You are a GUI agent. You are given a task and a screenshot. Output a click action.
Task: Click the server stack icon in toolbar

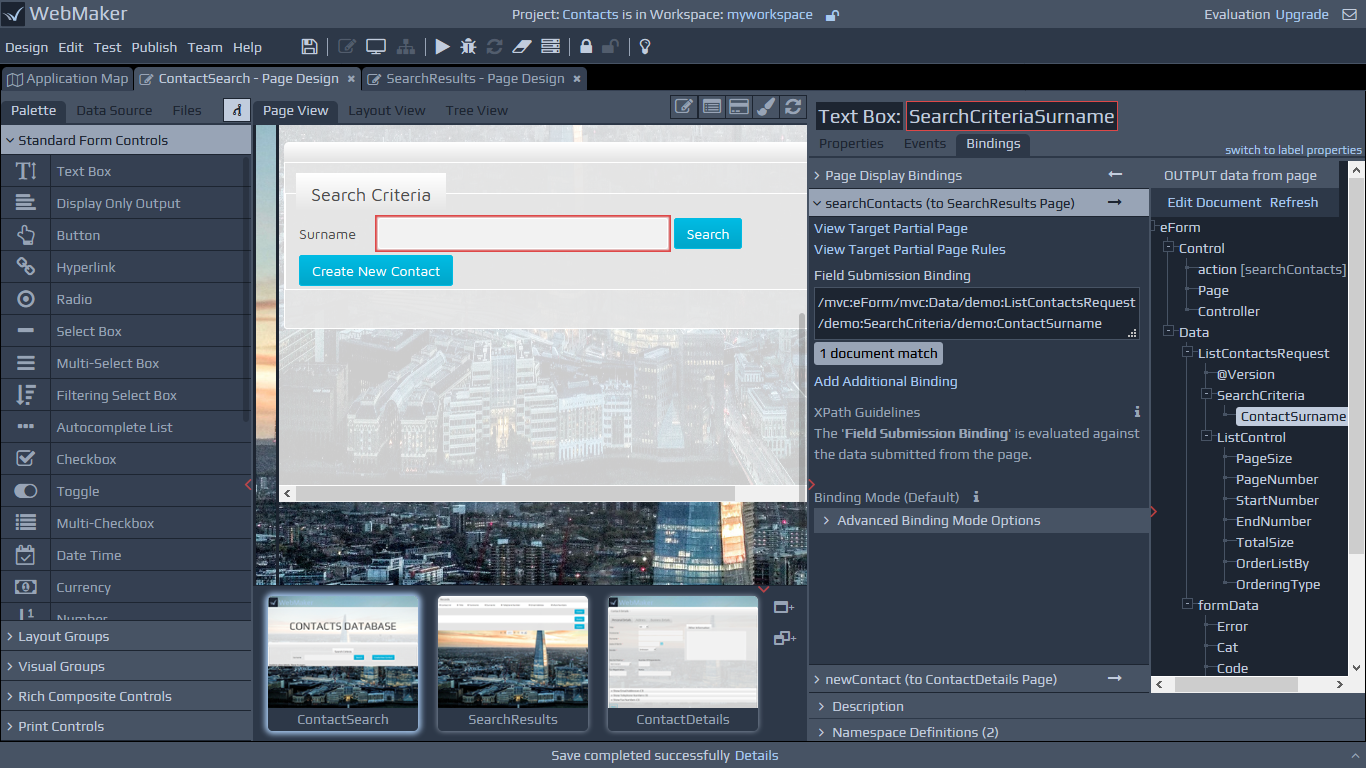[550, 47]
